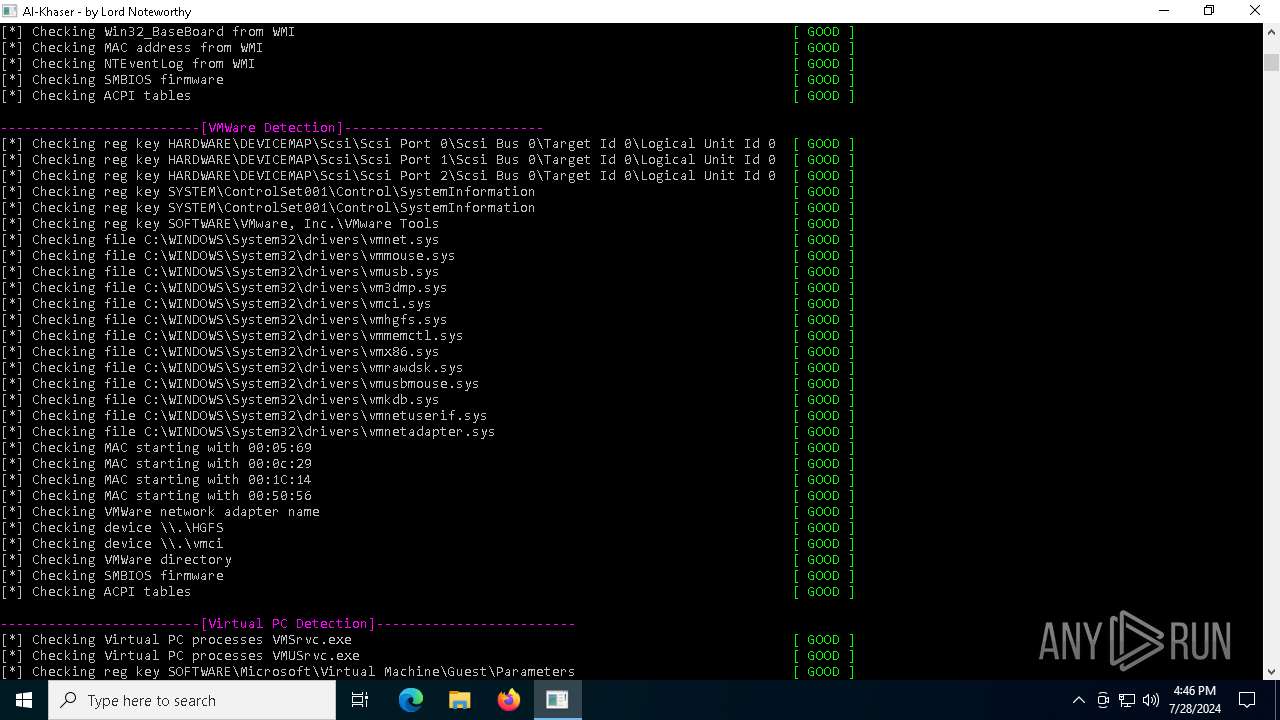The image size is (1280, 720).
Task: Launch Microsoft Edge from the taskbar
Action: 411,700
